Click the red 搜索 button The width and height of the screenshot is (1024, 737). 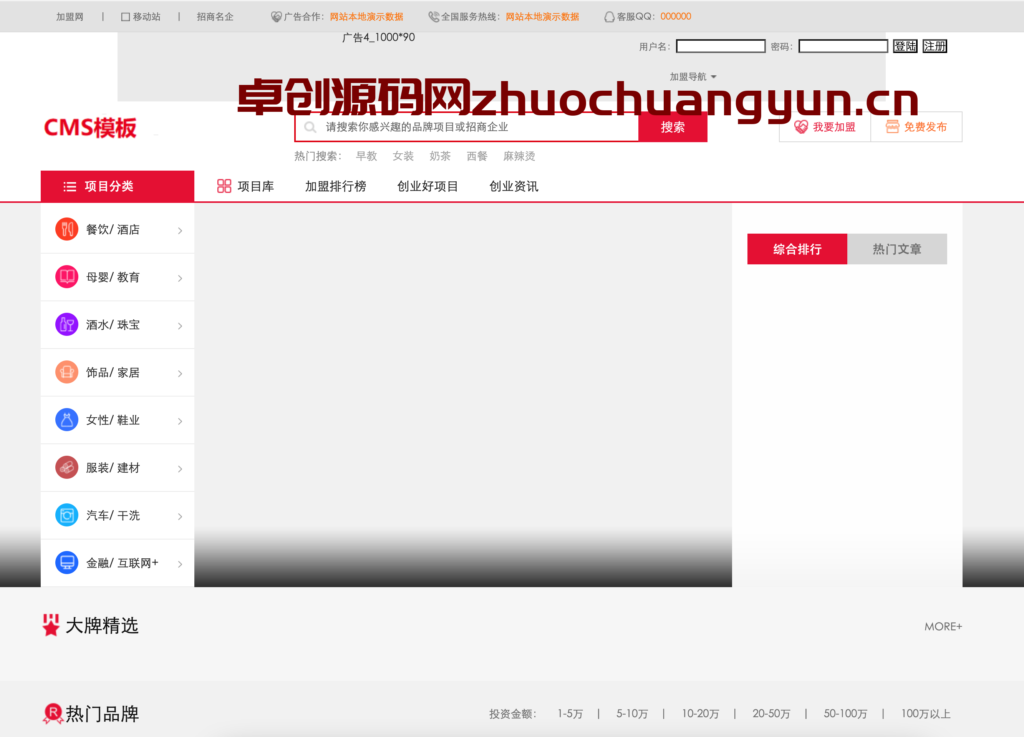(673, 127)
